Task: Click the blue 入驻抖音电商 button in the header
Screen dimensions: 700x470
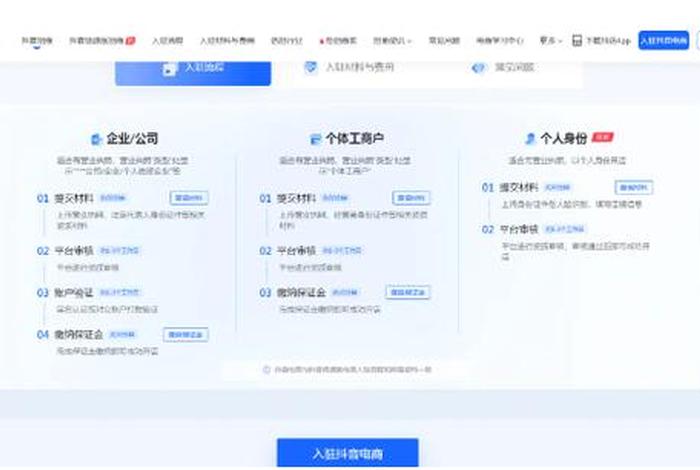Action: click(x=663, y=41)
